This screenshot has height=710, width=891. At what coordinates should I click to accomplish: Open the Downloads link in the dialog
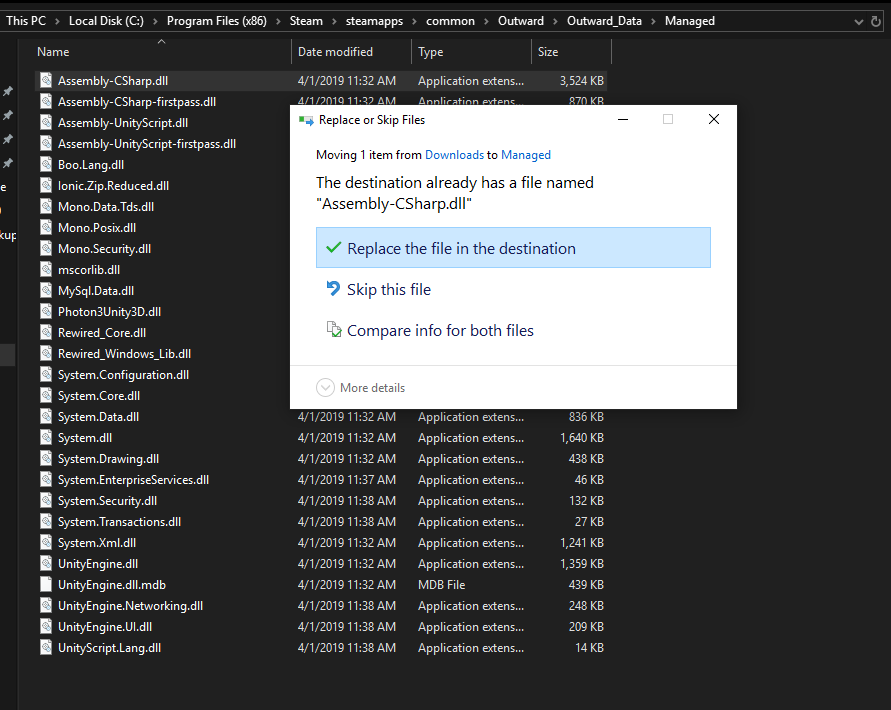pos(454,155)
